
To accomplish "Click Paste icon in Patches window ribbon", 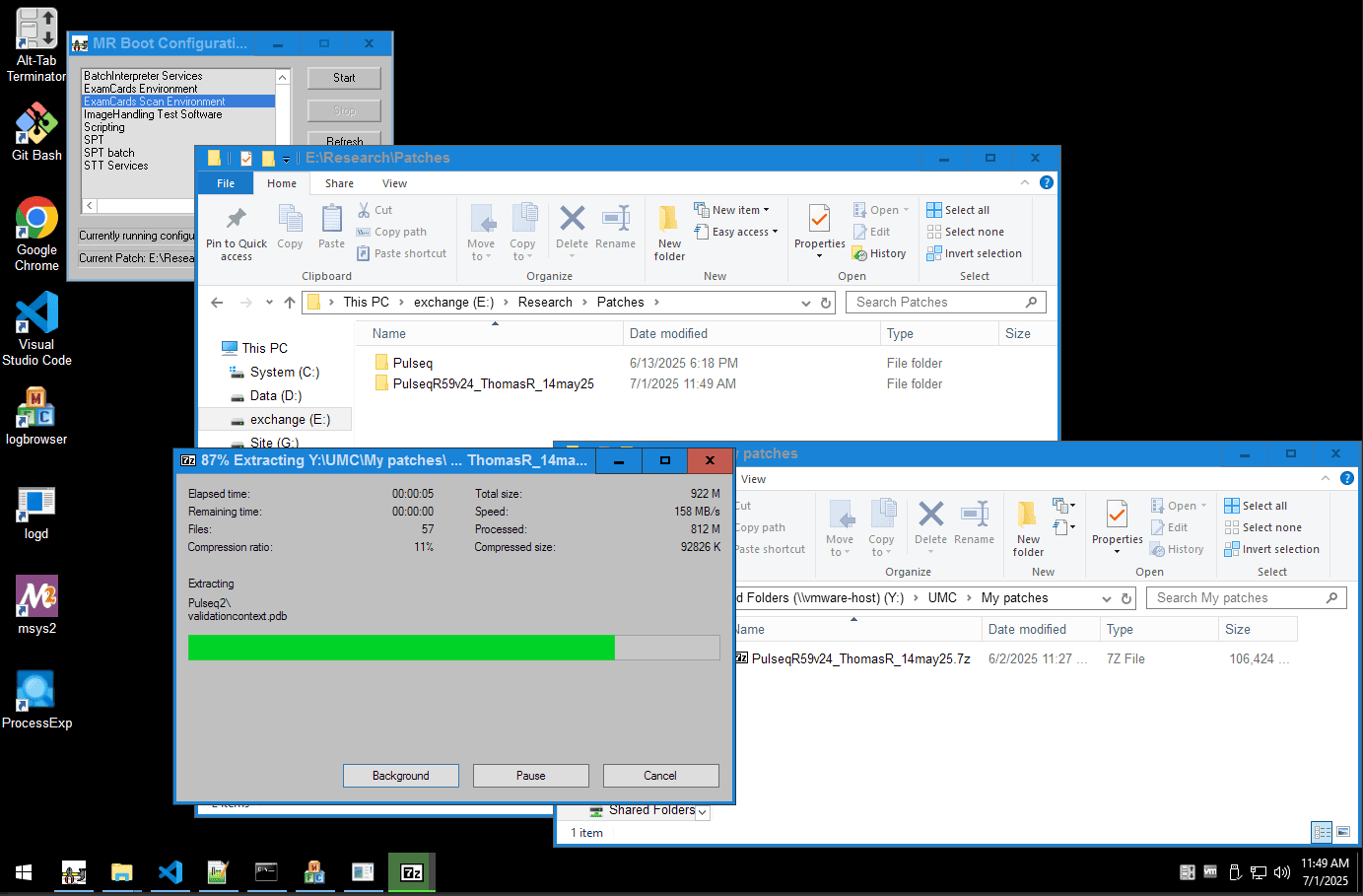I will 331,226.
